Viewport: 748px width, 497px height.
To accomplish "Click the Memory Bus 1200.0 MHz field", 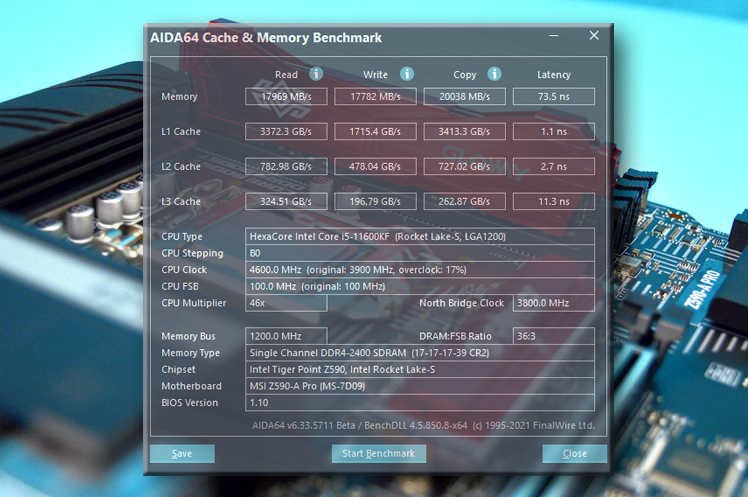I will (x=286, y=336).
